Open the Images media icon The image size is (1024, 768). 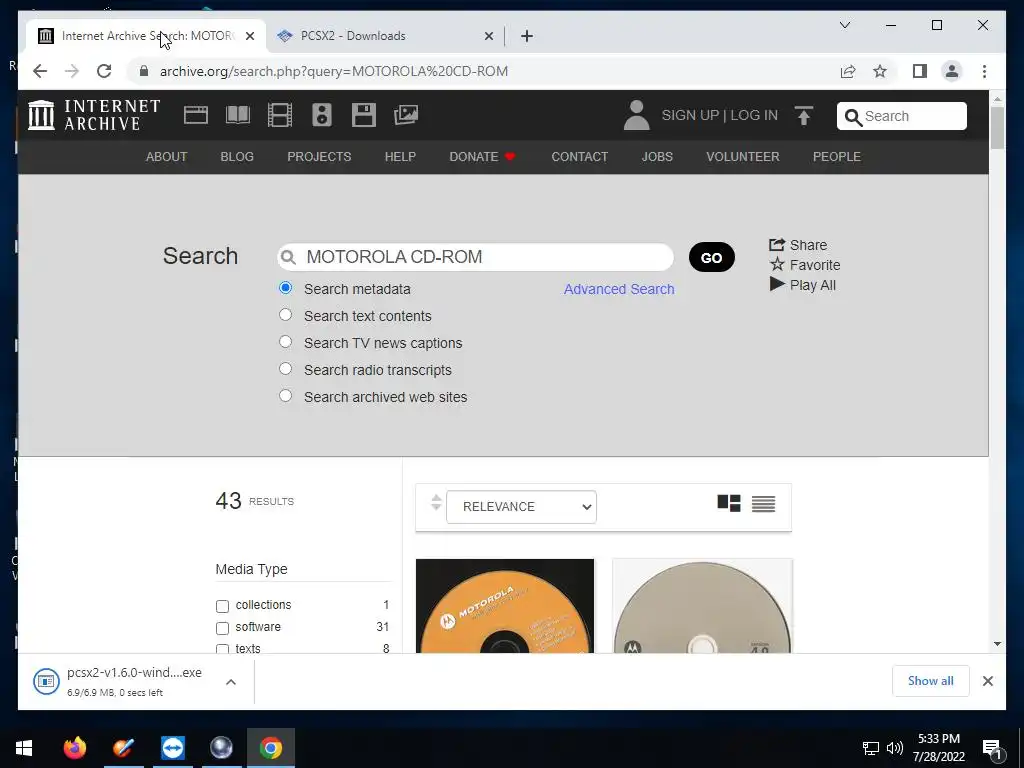pos(406,115)
